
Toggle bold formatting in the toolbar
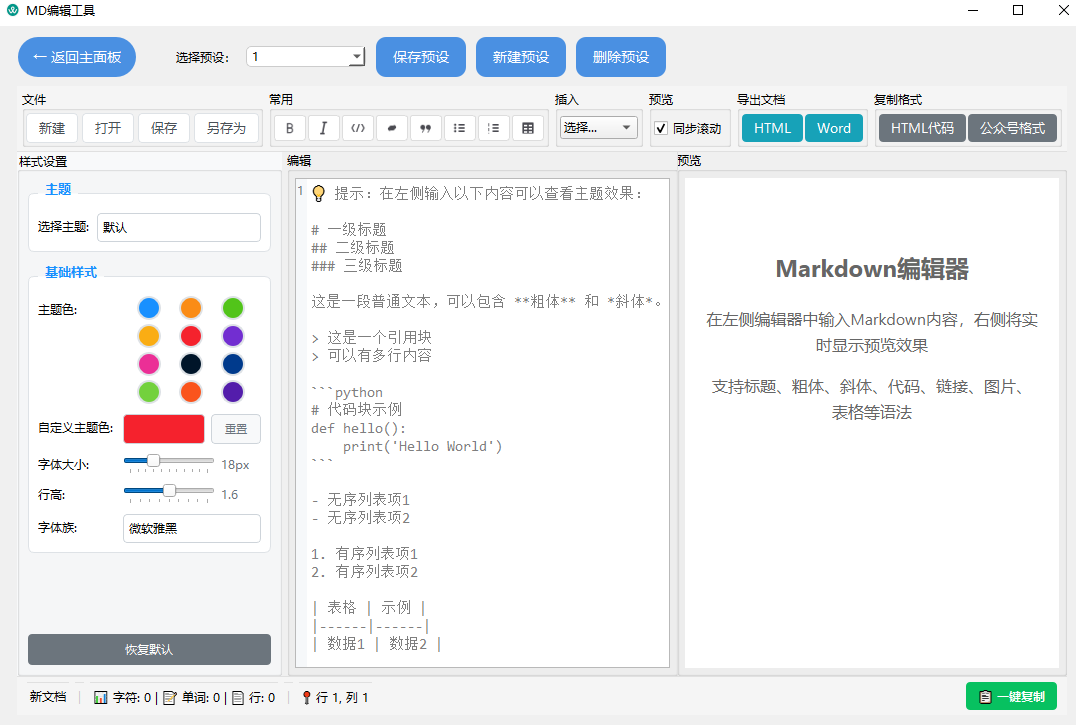[x=289, y=128]
